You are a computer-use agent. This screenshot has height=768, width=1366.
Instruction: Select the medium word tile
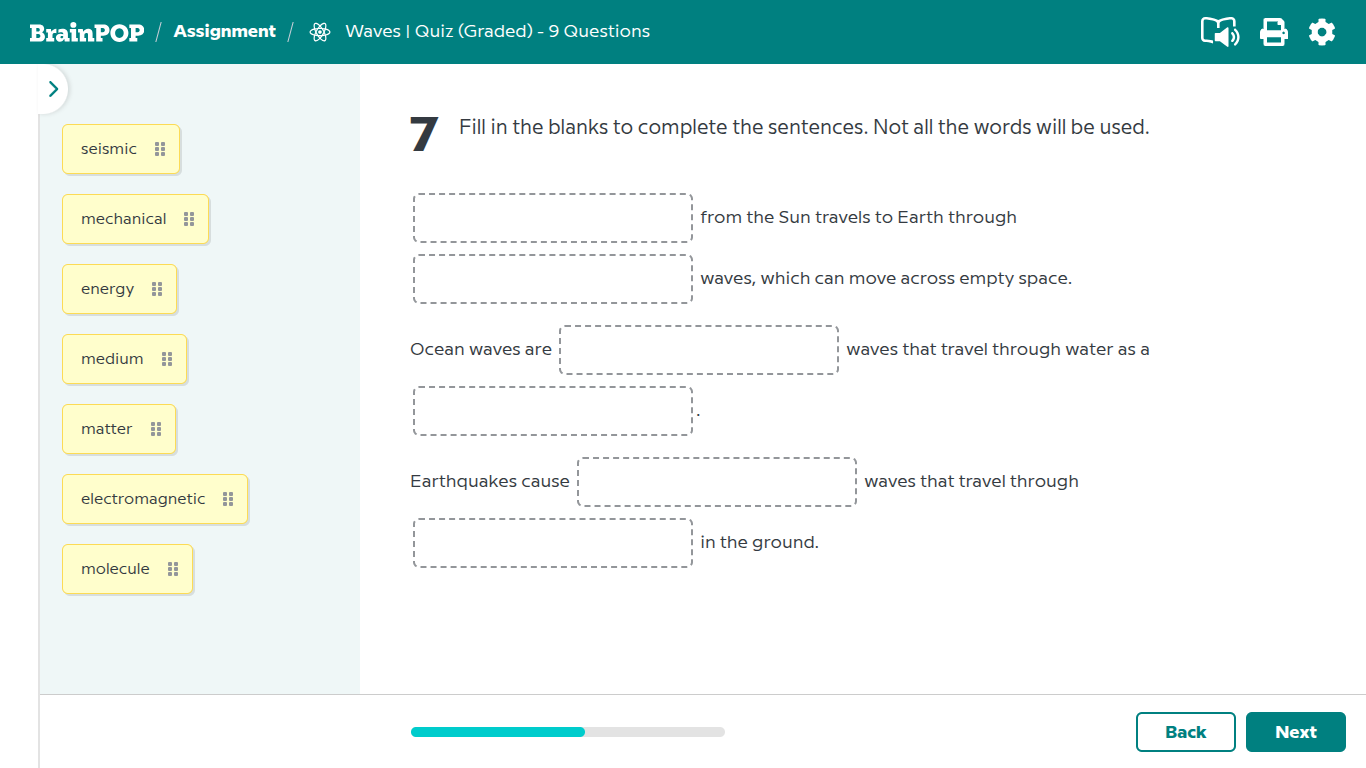(x=113, y=358)
